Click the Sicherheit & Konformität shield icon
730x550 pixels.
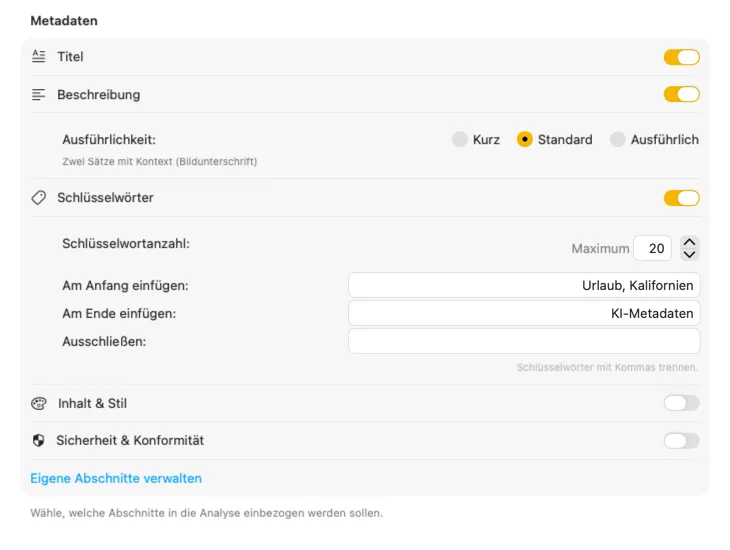[39, 440]
